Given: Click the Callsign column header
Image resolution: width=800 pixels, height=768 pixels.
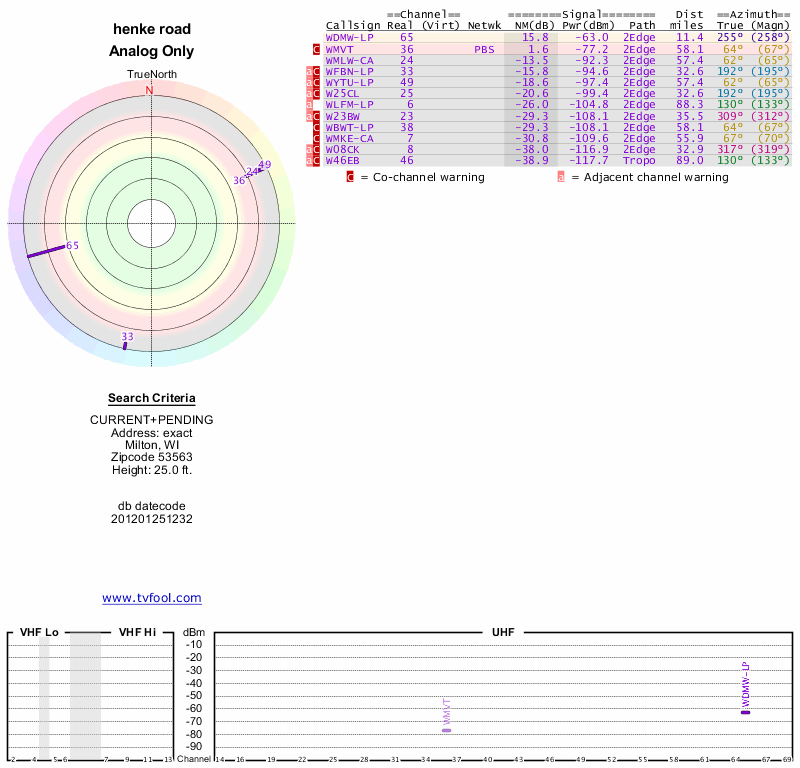Looking at the screenshot, I should [353, 26].
